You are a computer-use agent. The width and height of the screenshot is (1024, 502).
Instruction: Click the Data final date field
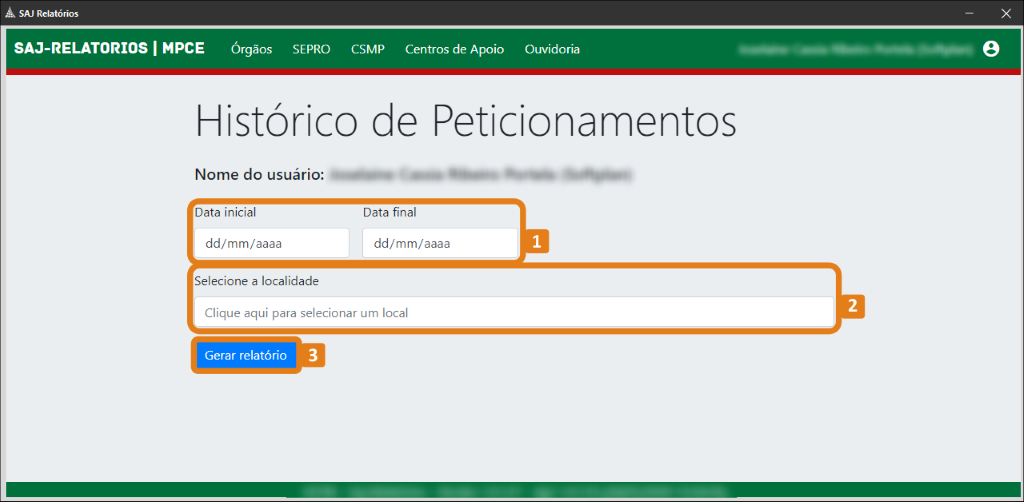[x=440, y=243]
